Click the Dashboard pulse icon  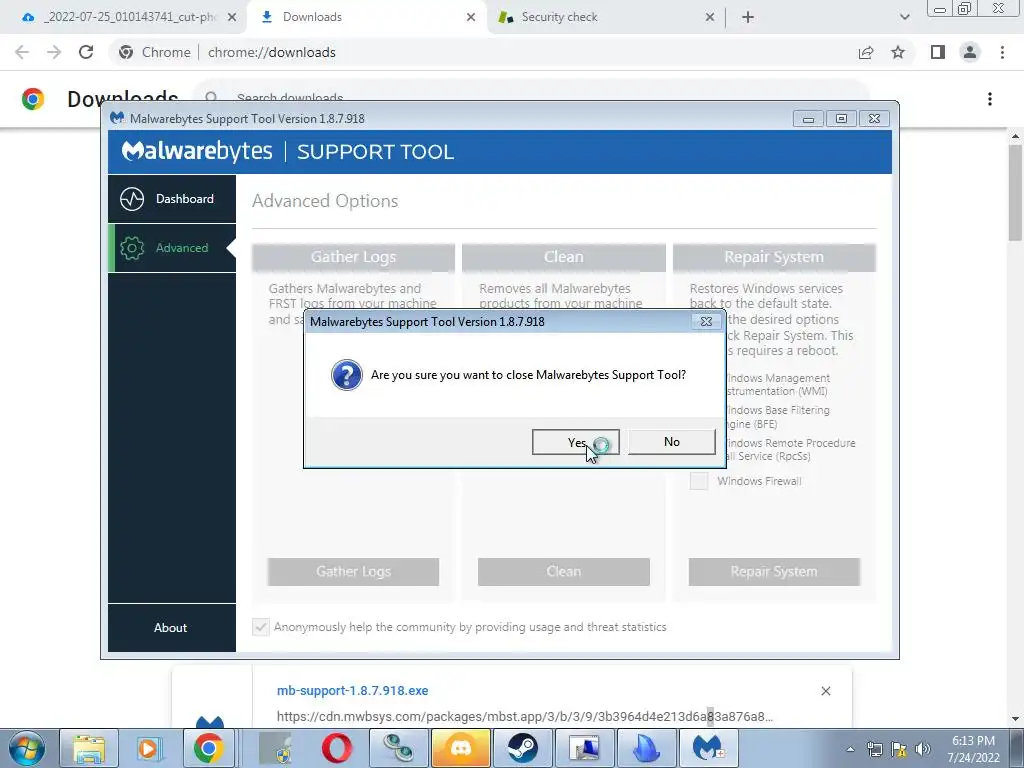[x=132, y=199]
